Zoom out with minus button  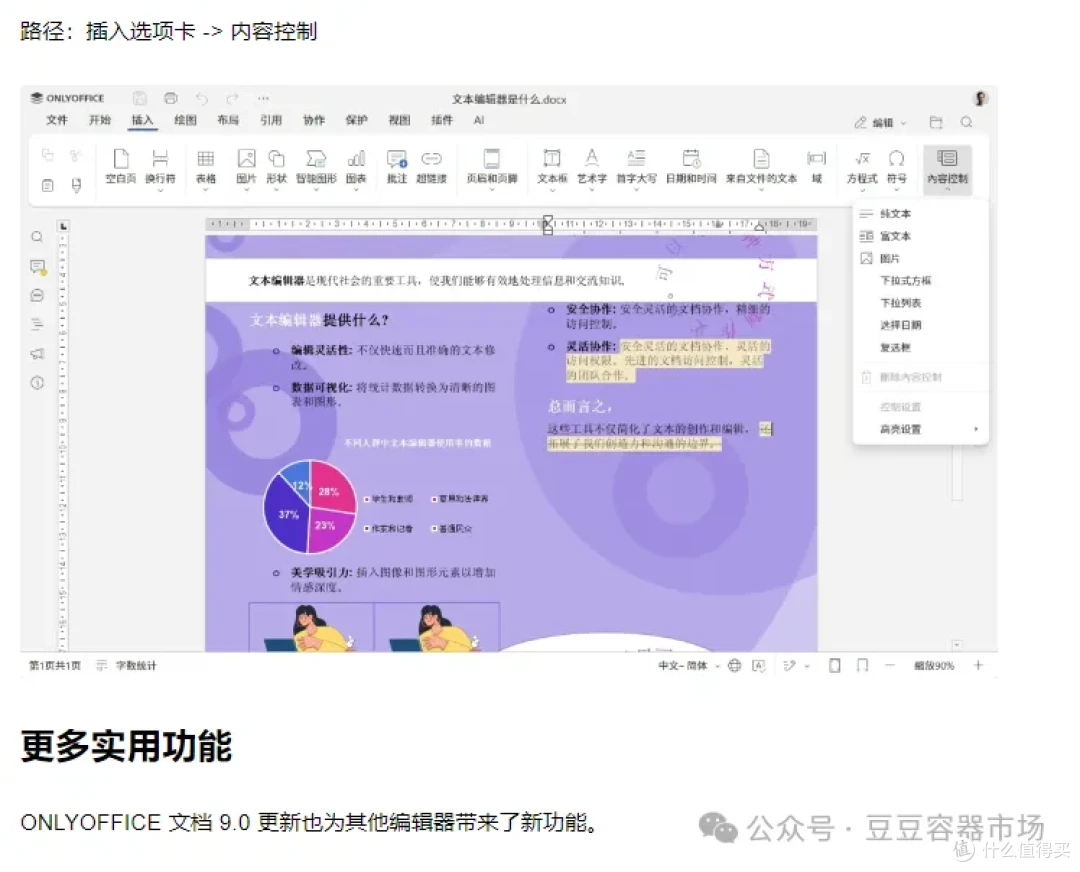pos(890,665)
